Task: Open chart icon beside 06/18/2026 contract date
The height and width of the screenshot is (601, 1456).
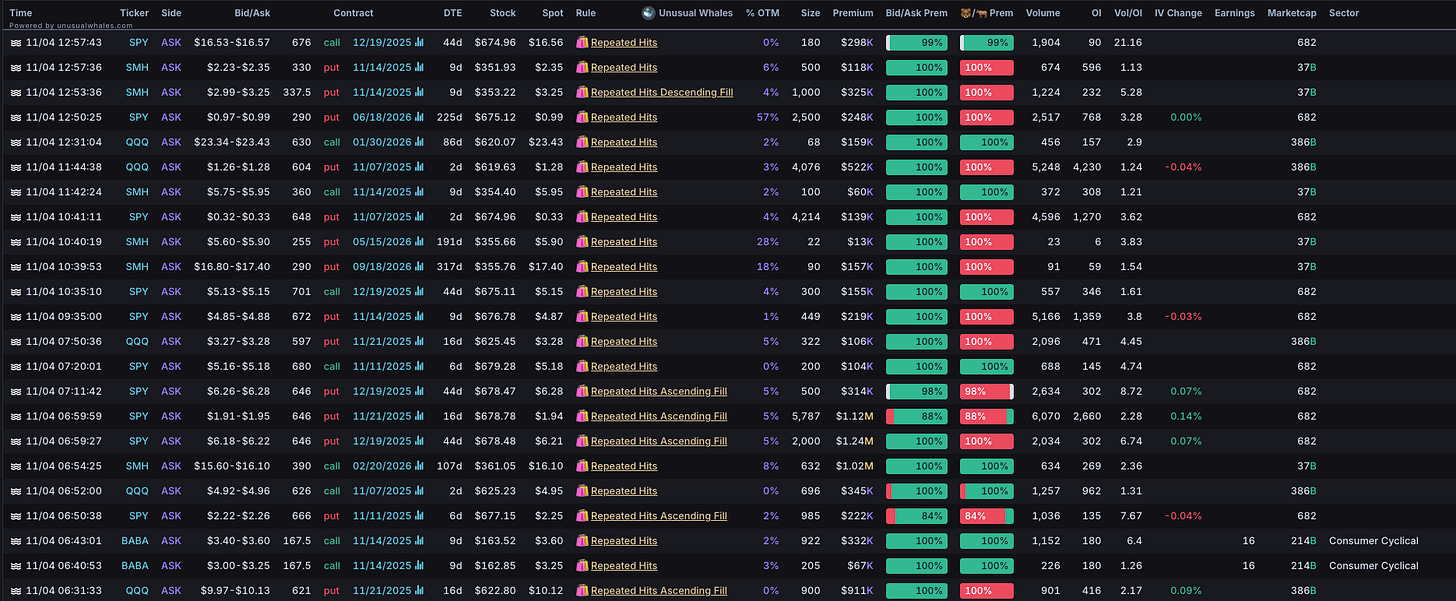Action: [419, 118]
